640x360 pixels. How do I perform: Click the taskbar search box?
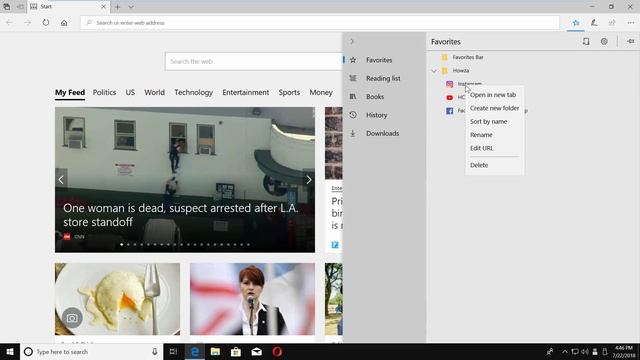[x=91, y=351]
